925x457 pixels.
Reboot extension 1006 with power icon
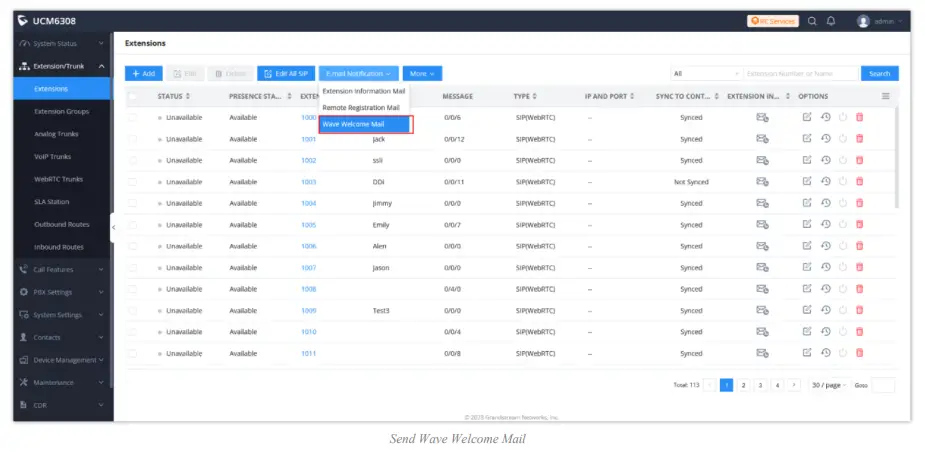pyautogui.click(x=842, y=246)
